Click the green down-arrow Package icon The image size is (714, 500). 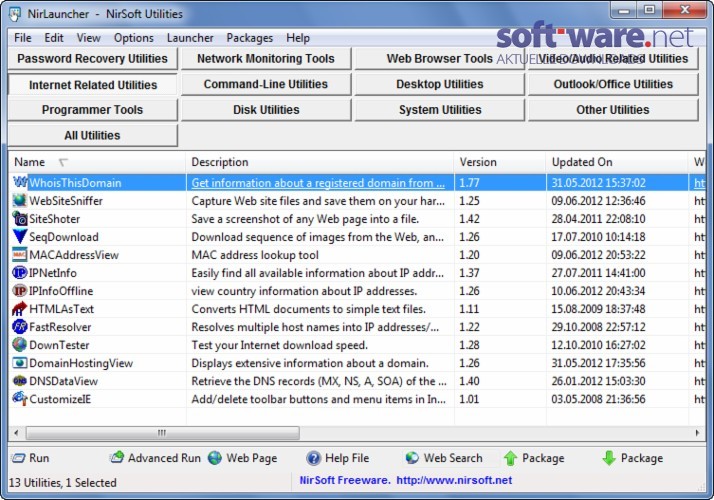[609, 458]
